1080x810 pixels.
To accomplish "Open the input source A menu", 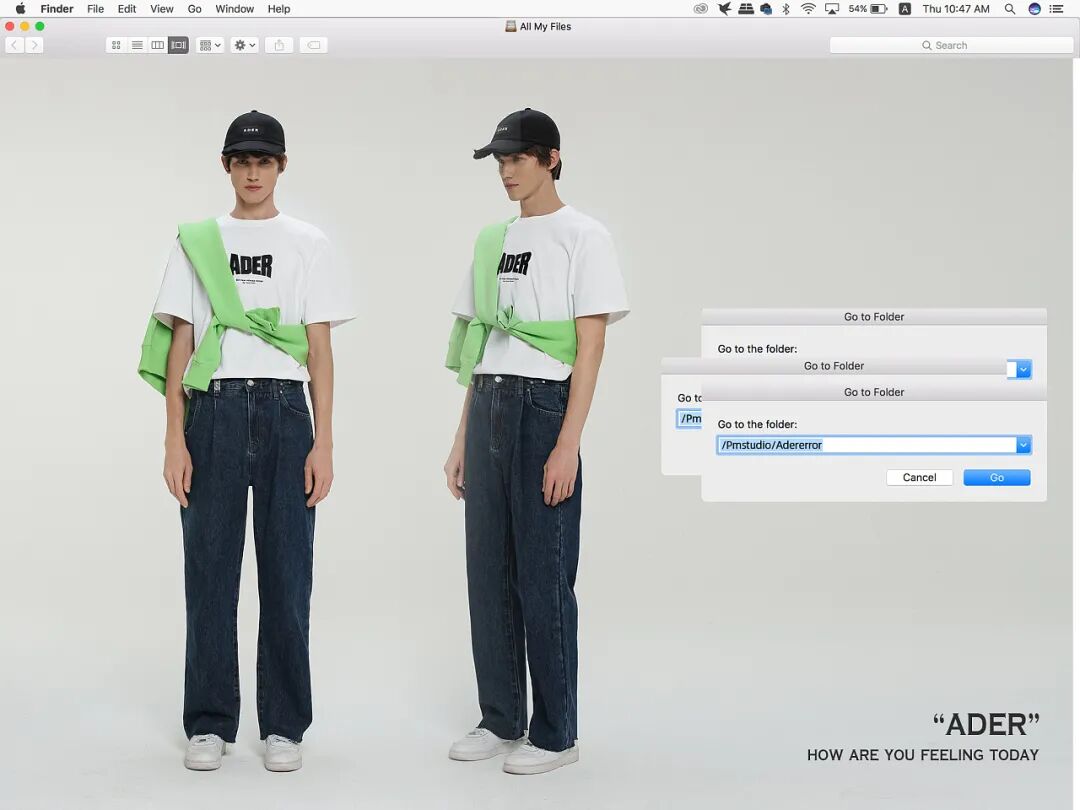I will [905, 9].
